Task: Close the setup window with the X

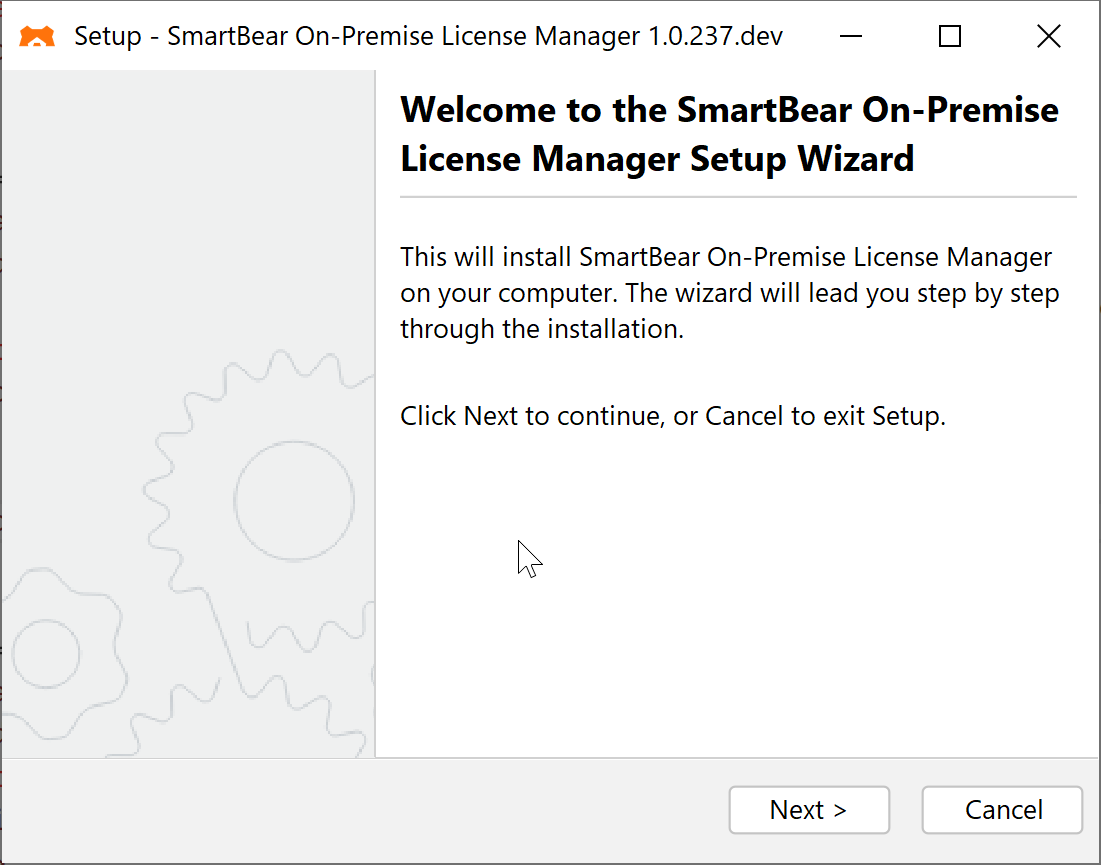Action: pyautogui.click(x=1048, y=36)
